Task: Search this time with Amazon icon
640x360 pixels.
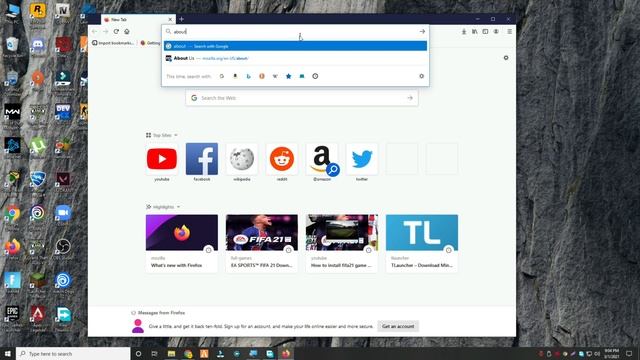Action: 235,76
